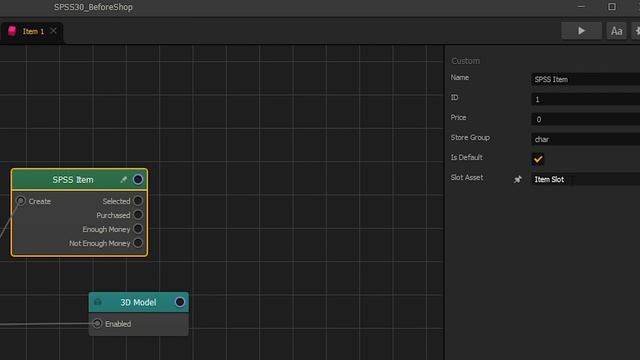Click the pin icon on SPSS Item node
Viewport: 640px width, 360px height.
[x=123, y=180]
